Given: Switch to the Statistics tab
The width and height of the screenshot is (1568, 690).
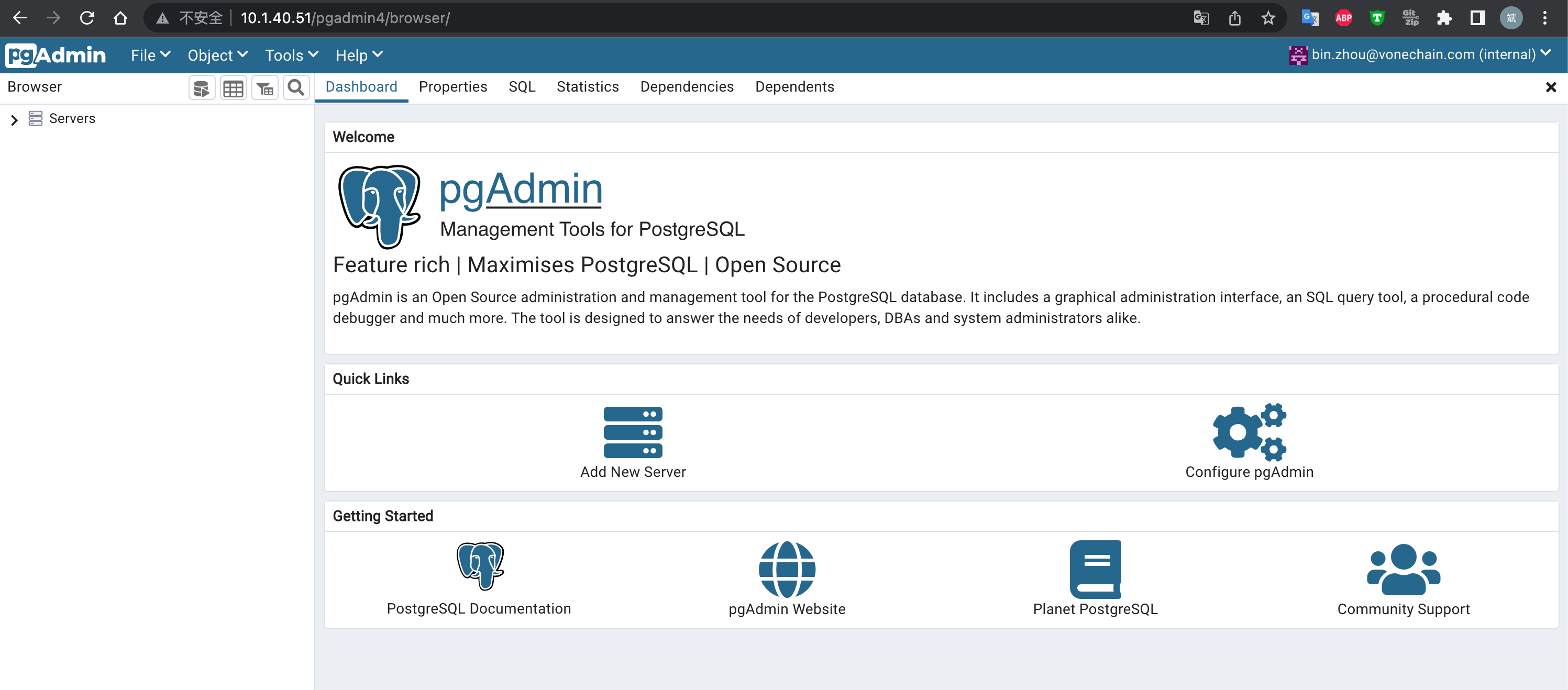Looking at the screenshot, I should tap(588, 87).
